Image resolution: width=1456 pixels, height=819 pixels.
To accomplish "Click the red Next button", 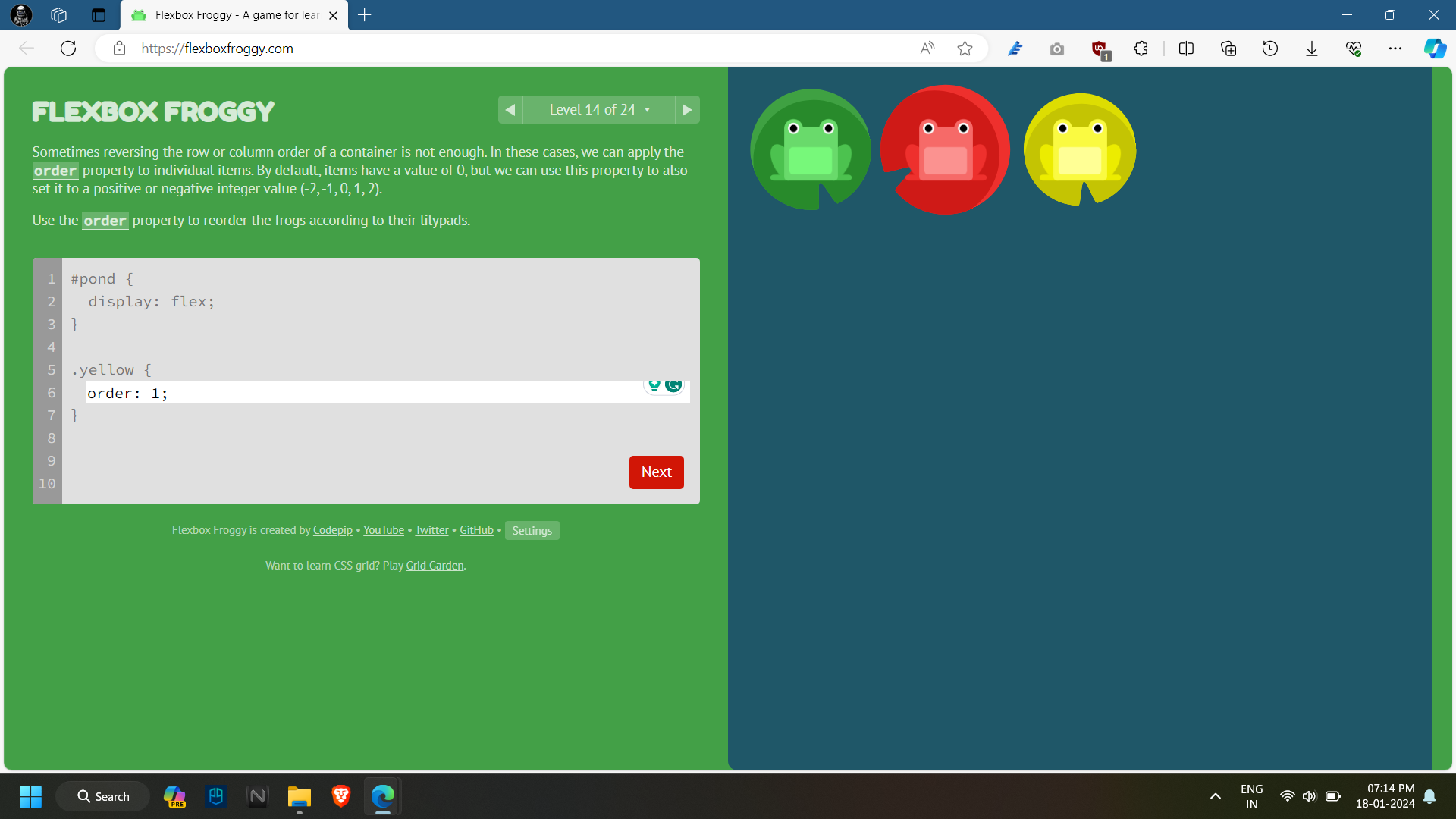I will click(x=656, y=472).
